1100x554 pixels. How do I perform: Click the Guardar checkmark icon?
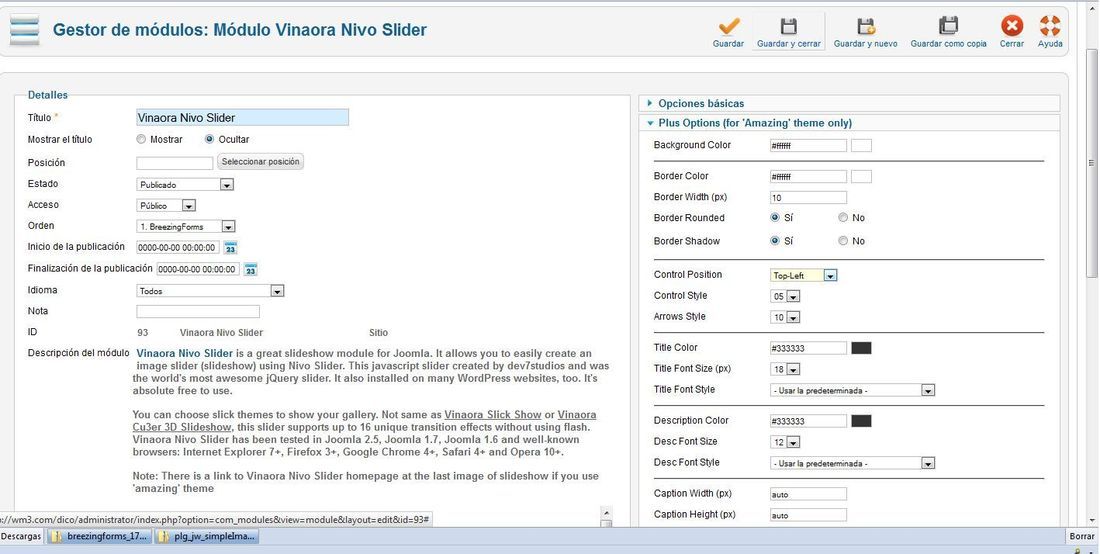point(729,27)
